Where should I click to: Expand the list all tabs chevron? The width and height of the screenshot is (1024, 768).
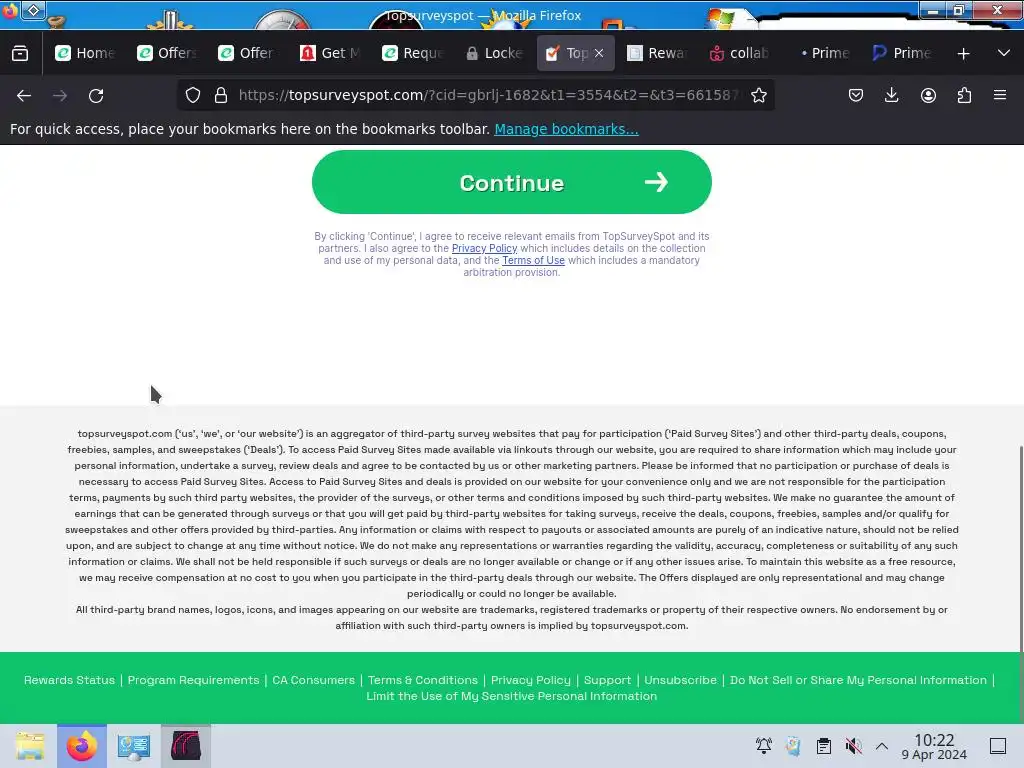[x=1004, y=53]
